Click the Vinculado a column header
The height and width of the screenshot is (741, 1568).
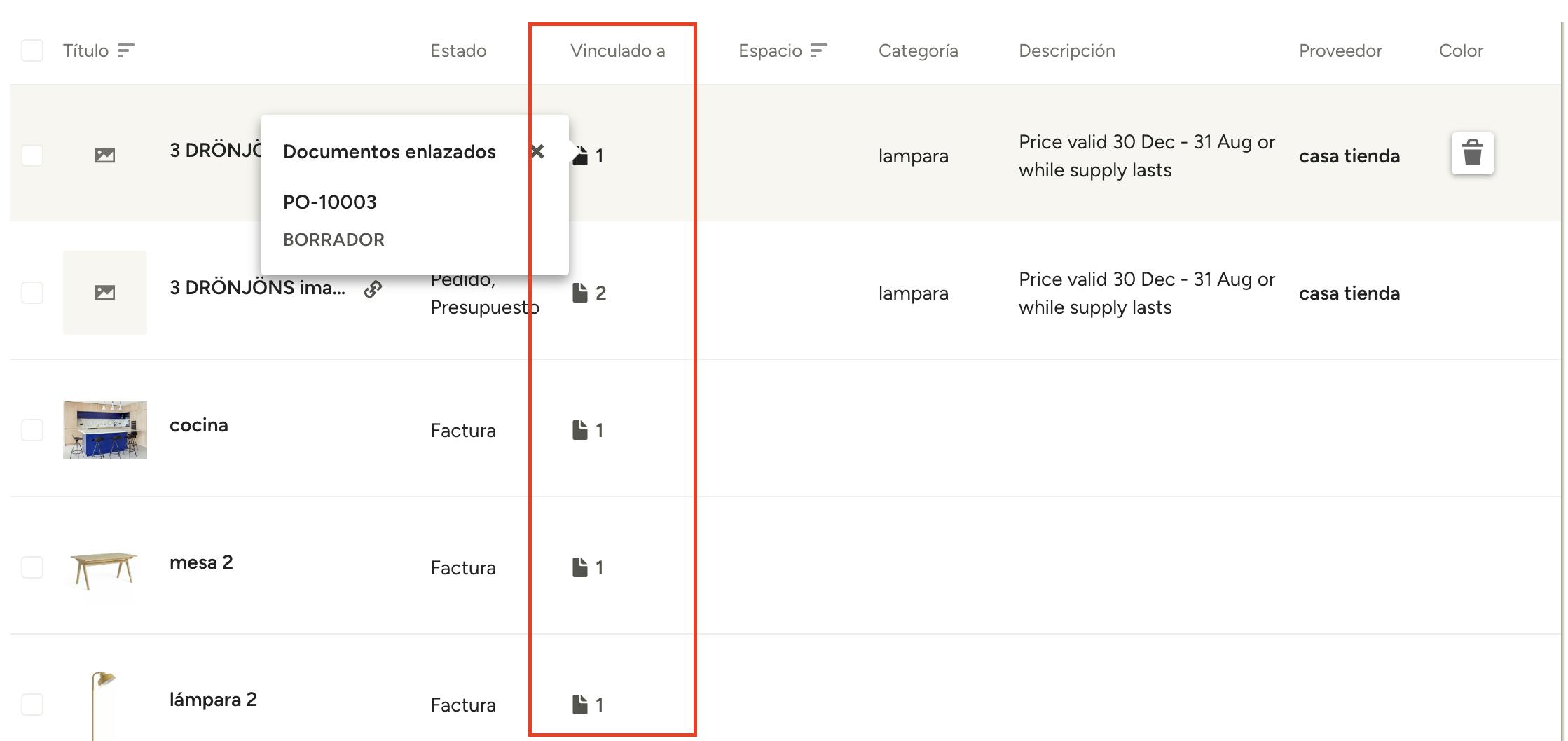pyautogui.click(x=618, y=50)
